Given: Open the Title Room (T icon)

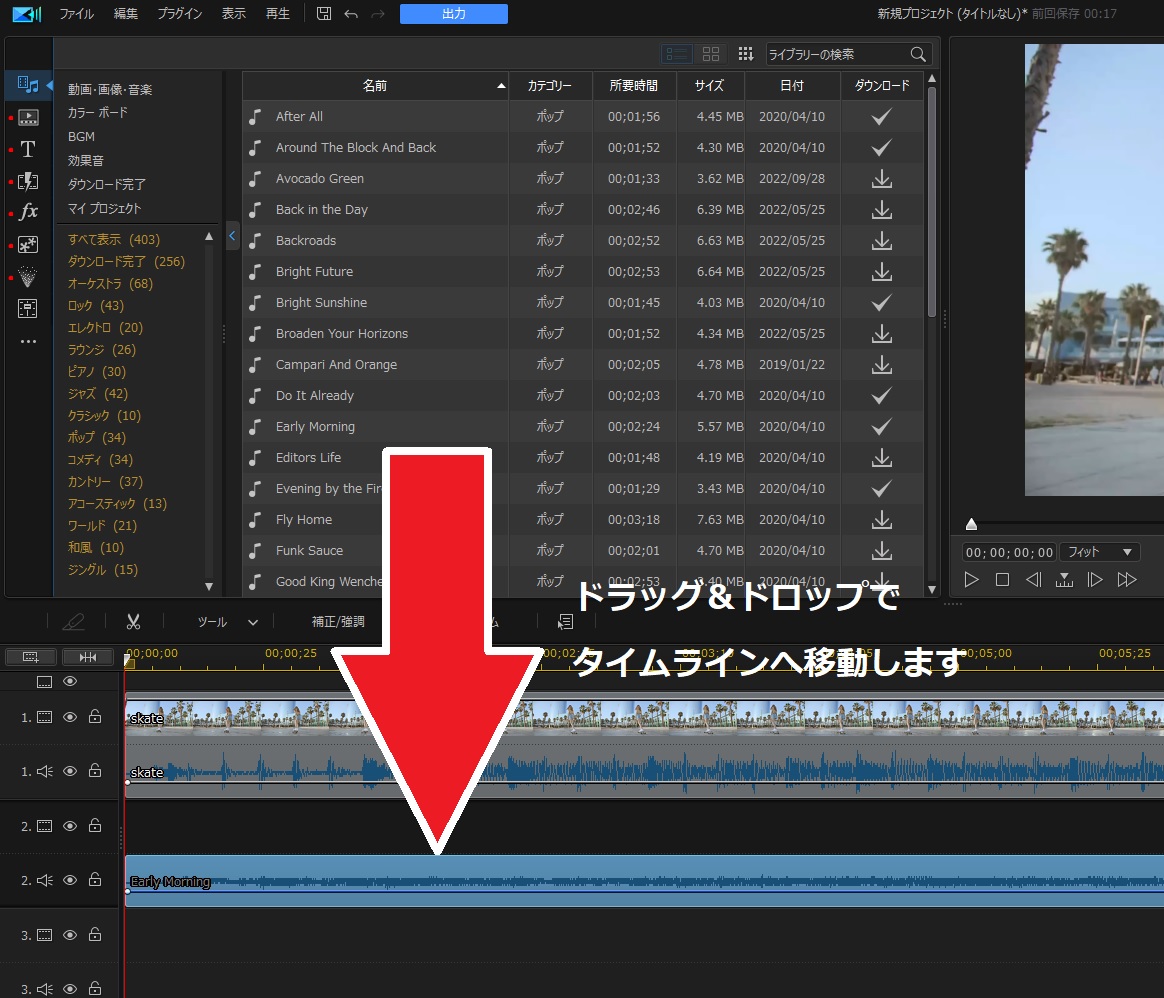Looking at the screenshot, I should (28, 150).
